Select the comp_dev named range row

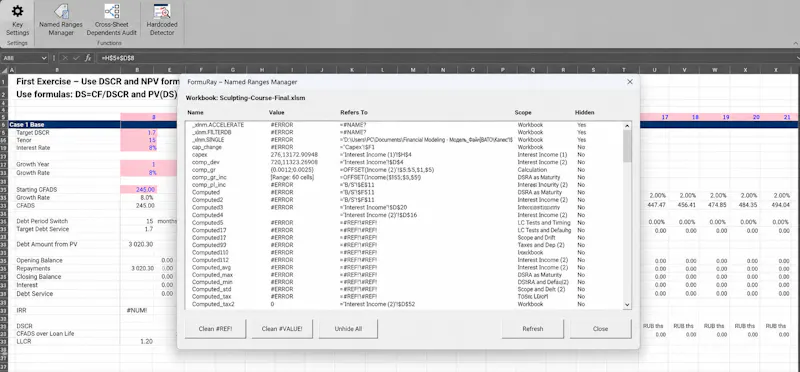tap(404, 162)
